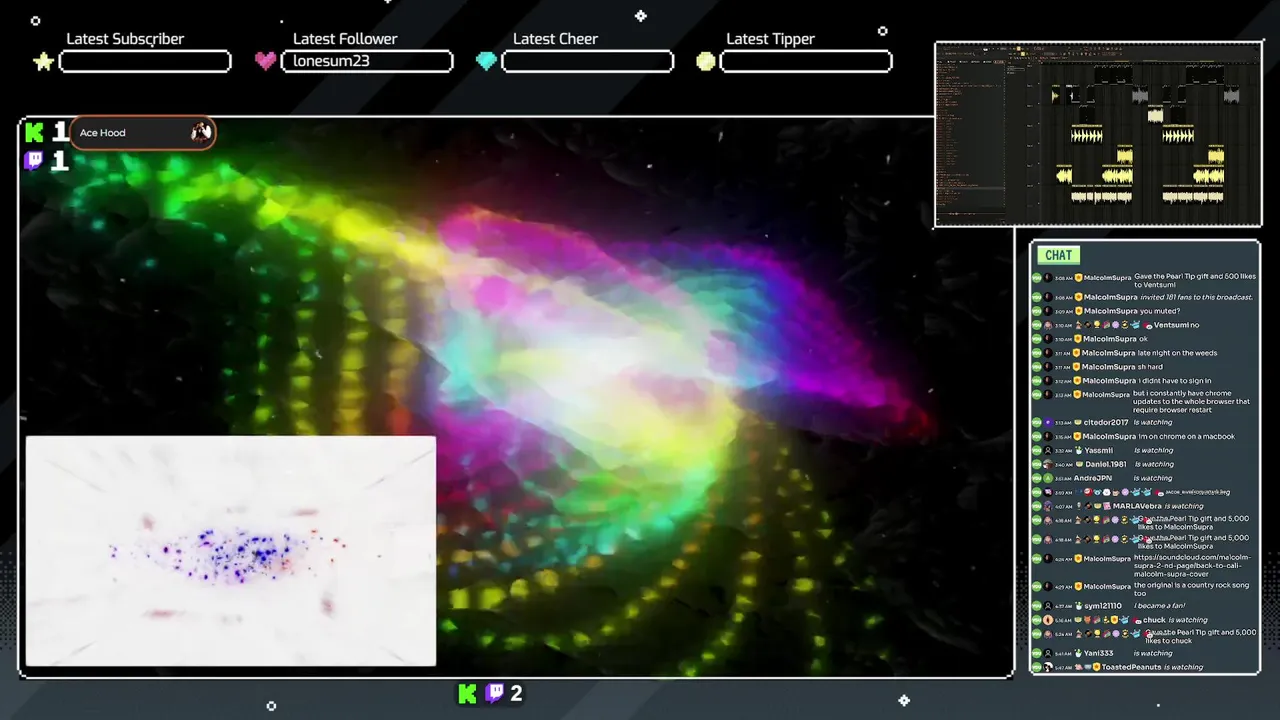Screen dimensions: 1280x720
Task: Click the avatar in citedor2017's chat row
Action: (x=1048, y=422)
